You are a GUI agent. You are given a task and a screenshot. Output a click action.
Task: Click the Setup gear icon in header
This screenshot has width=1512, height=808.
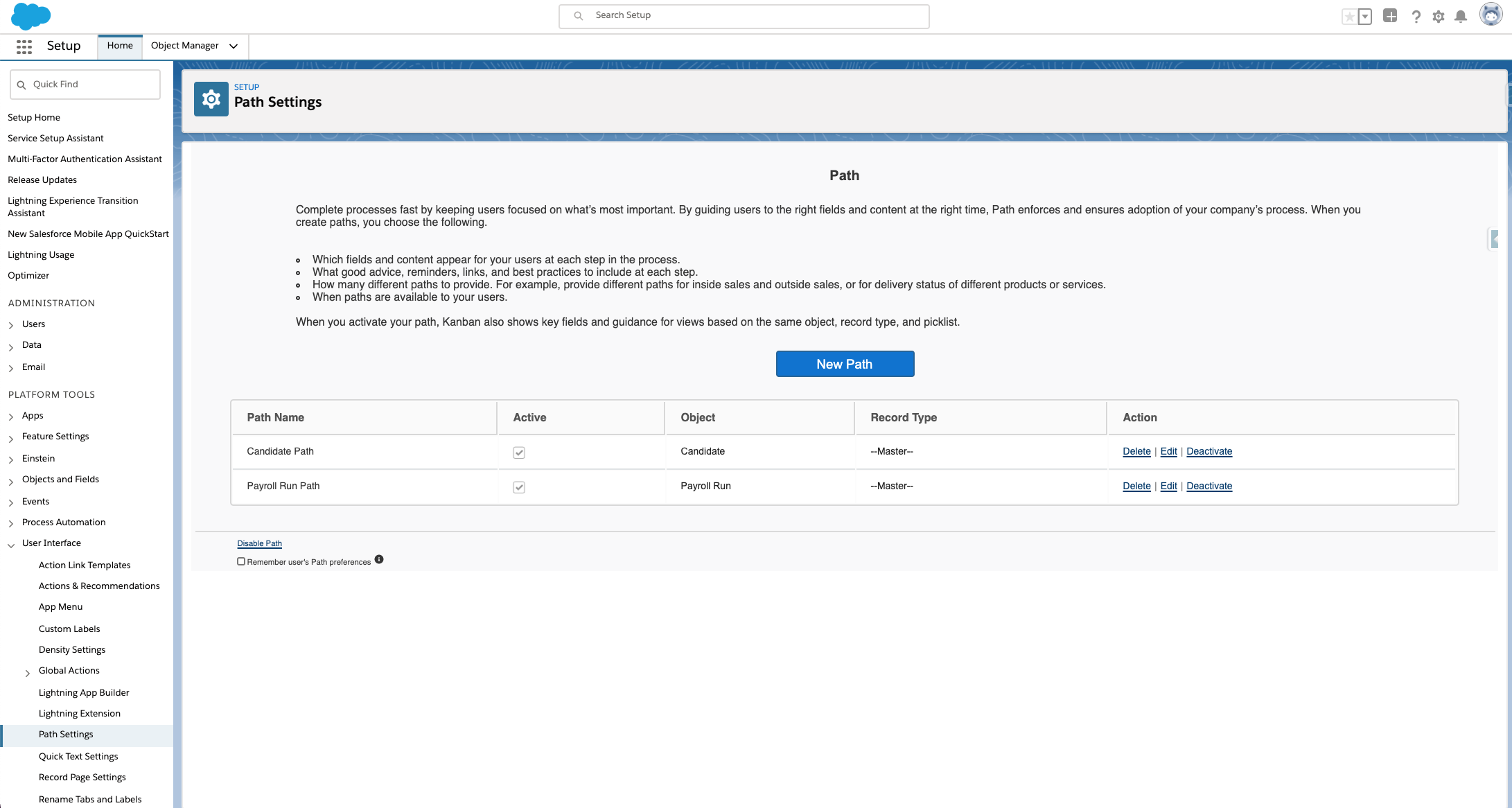coord(1439,17)
